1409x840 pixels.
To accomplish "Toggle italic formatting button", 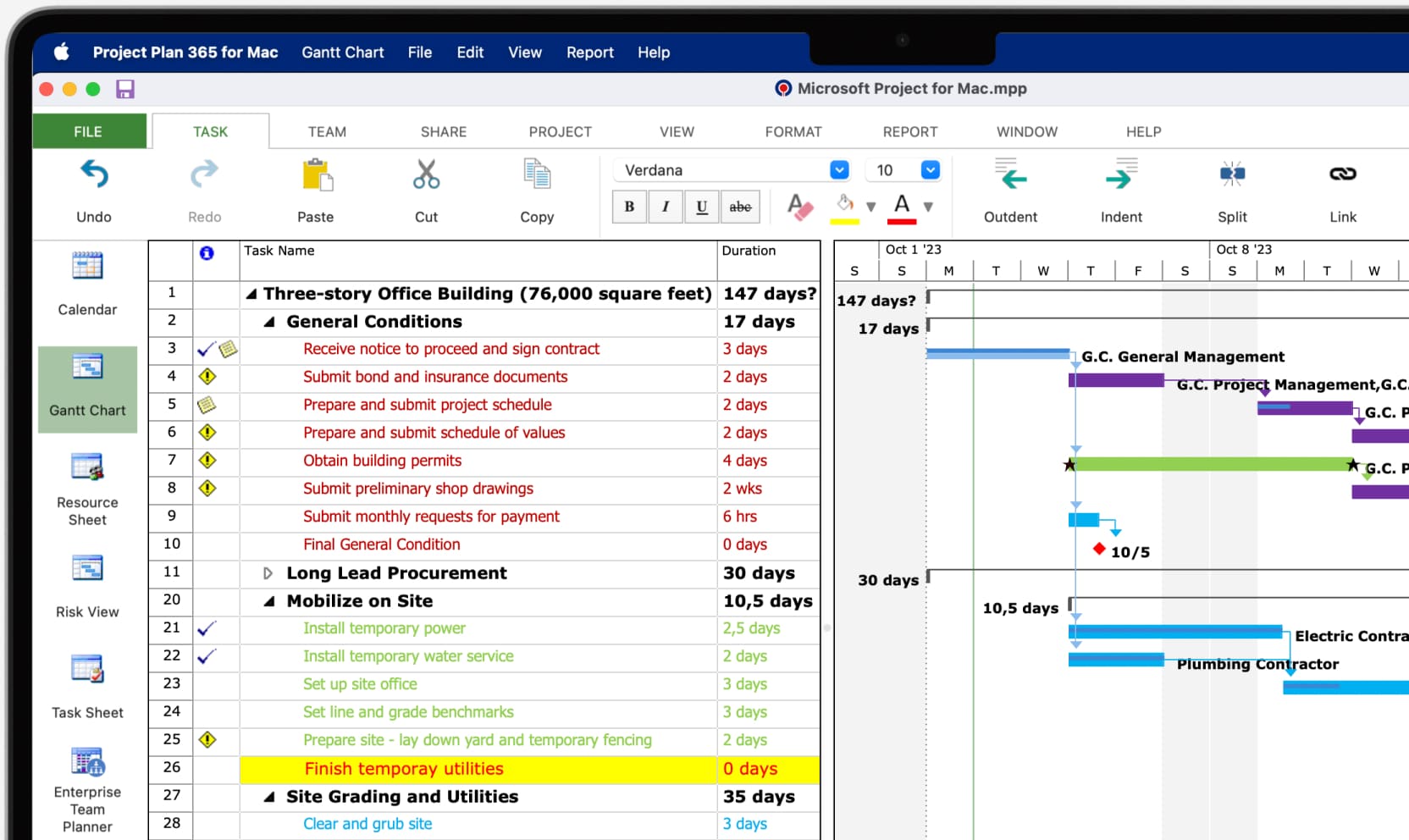I will (x=666, y=207).
